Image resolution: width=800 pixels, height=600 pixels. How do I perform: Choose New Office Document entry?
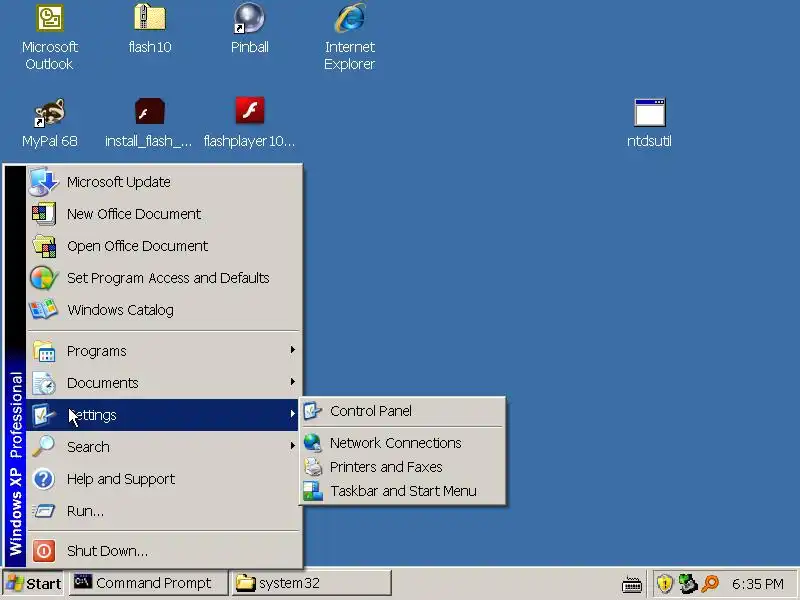coord(163,214)
